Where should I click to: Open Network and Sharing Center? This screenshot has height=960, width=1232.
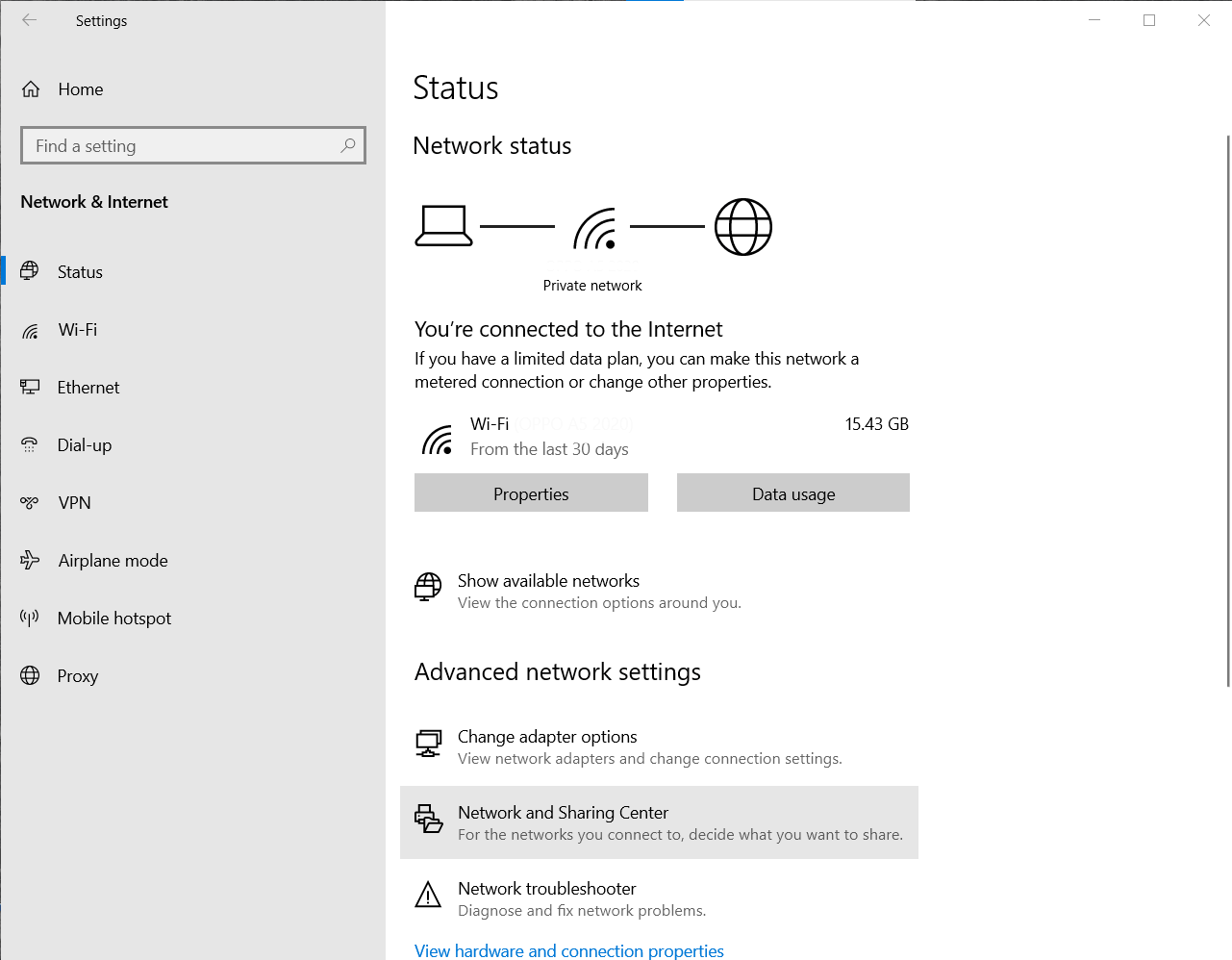[563, 812]
